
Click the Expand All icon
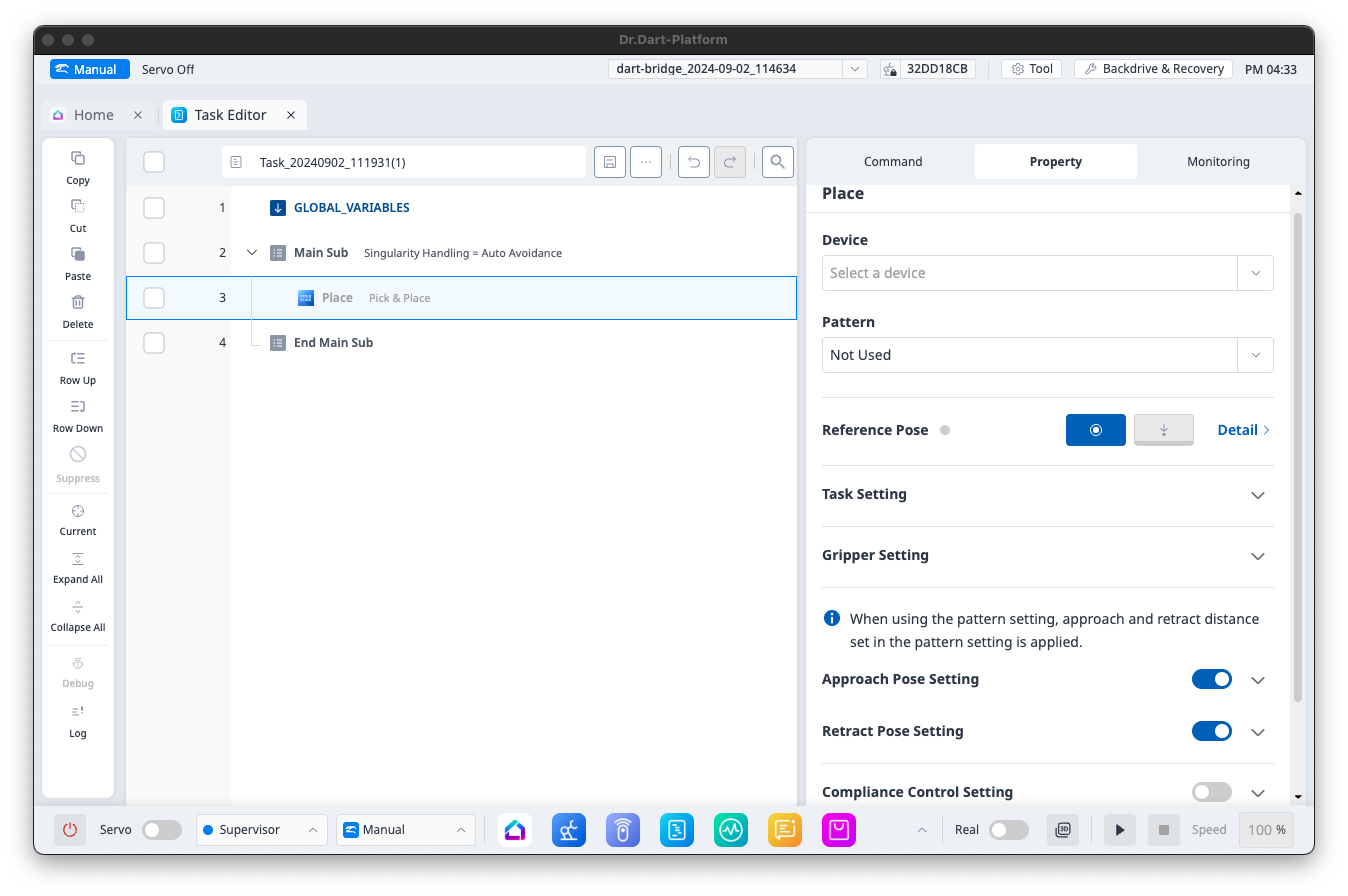pyautogui.click(x=78, y=559)
